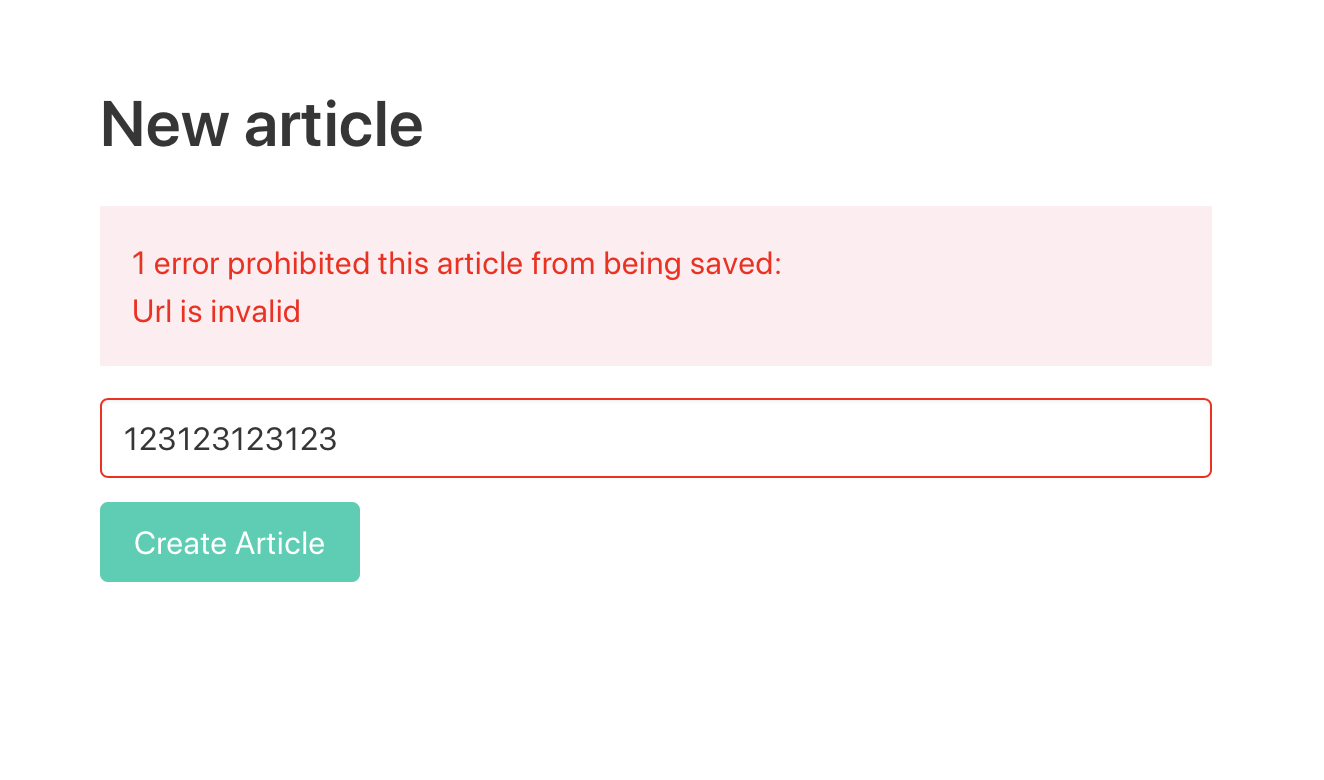Click the "1 error prohibited" error summary line

click(x=456, y=264)
